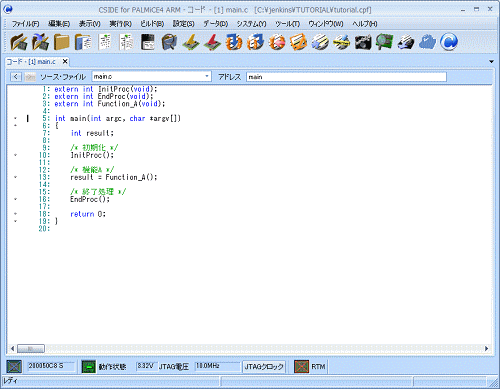This screenshot has height=389, width=500.
Task: Toggle breakpoint marker on line 19
Action: tap(15, 221)
